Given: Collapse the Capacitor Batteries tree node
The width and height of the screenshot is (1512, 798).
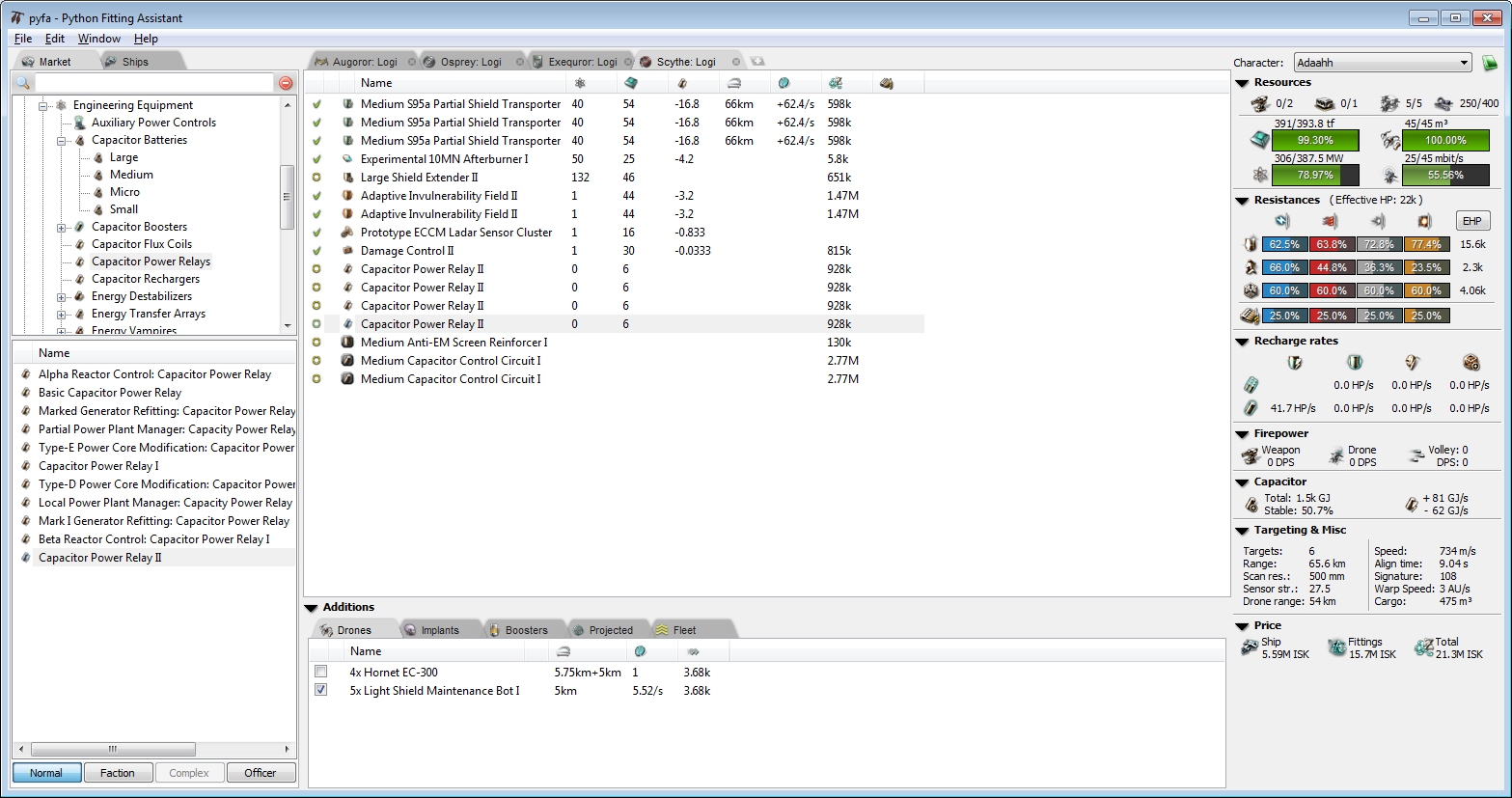Looking at the screenshot, I should pos(62,140).
